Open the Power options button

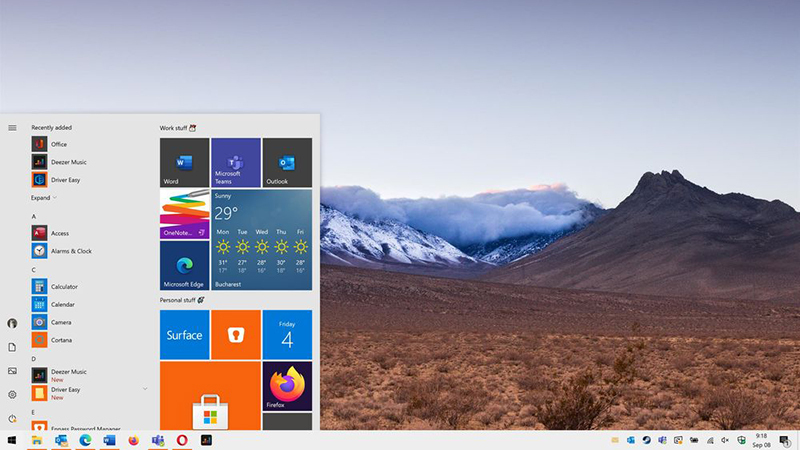pyautogui.click(x=12, y=418)
